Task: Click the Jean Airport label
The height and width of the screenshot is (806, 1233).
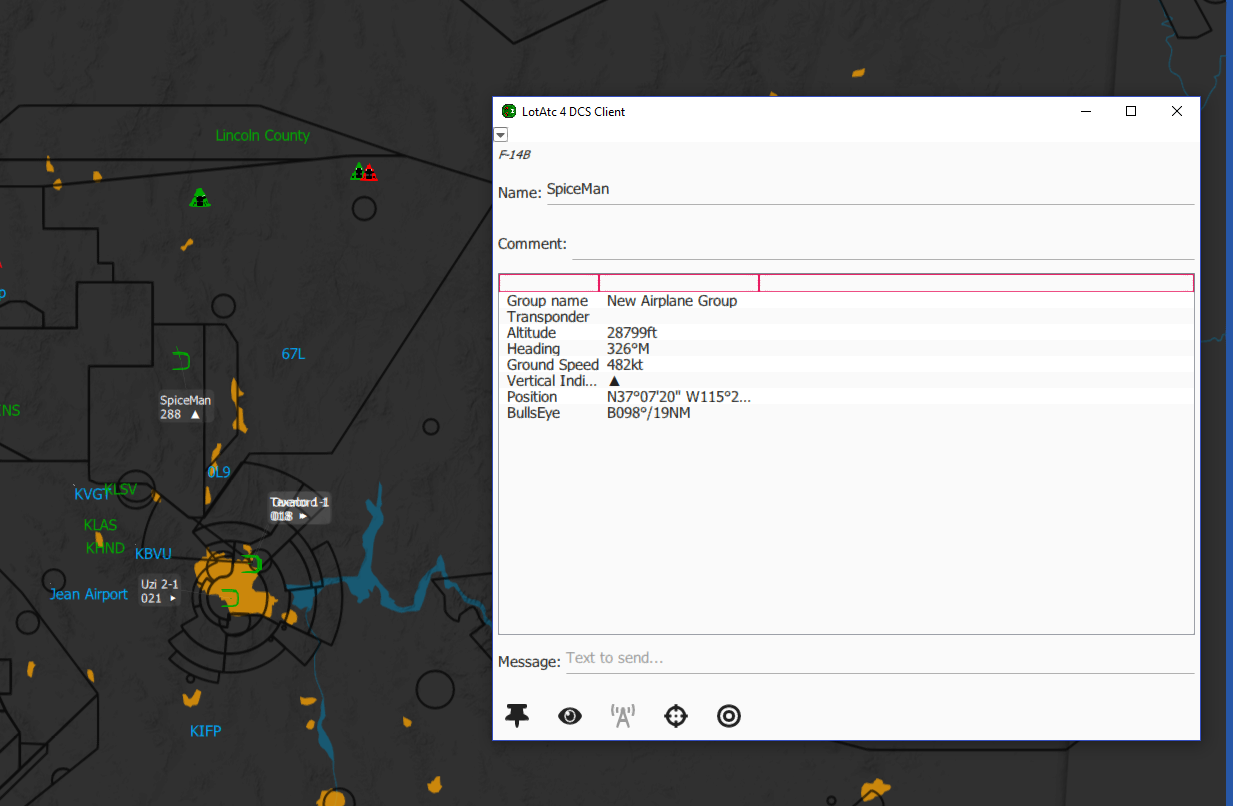Action: [89, 594]
